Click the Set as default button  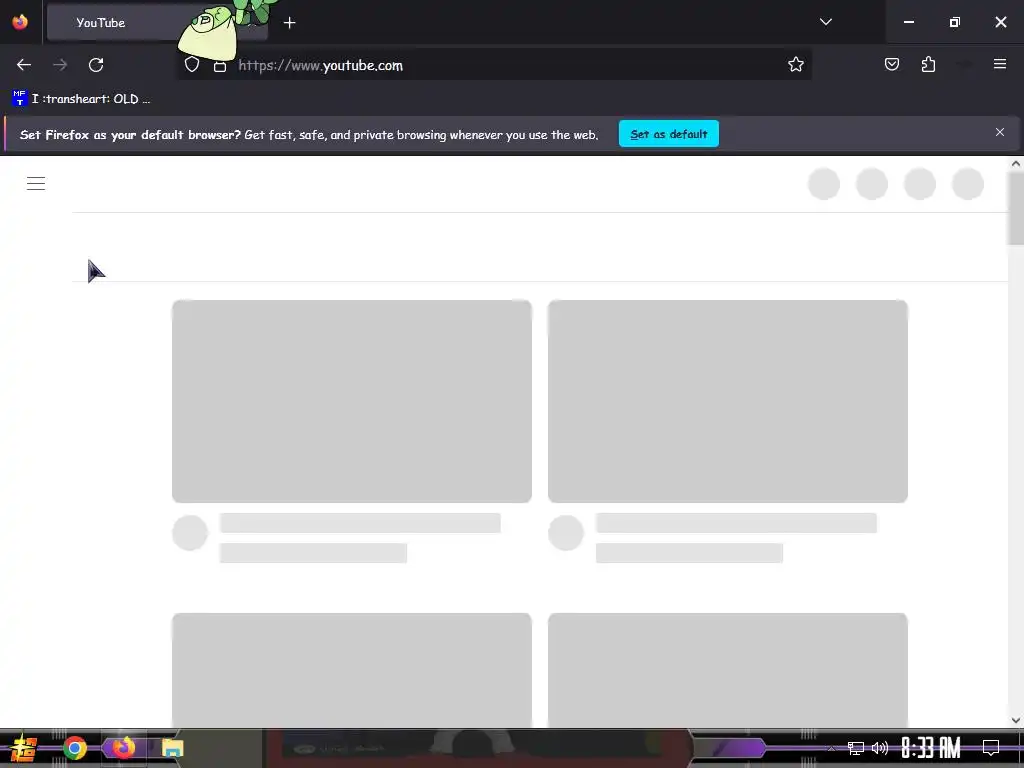669,134
